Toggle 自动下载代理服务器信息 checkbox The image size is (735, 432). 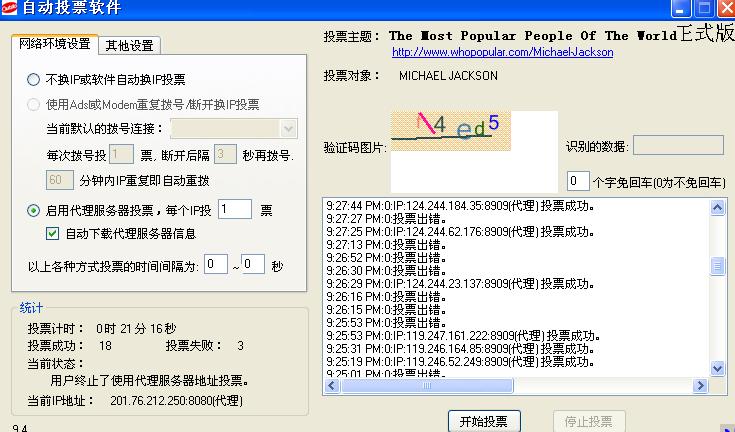tap(54, 233)
